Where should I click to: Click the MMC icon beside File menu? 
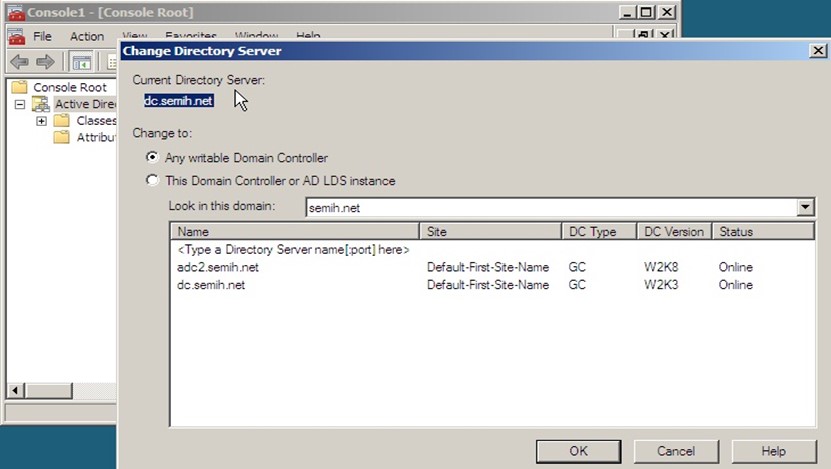[15, 36]
